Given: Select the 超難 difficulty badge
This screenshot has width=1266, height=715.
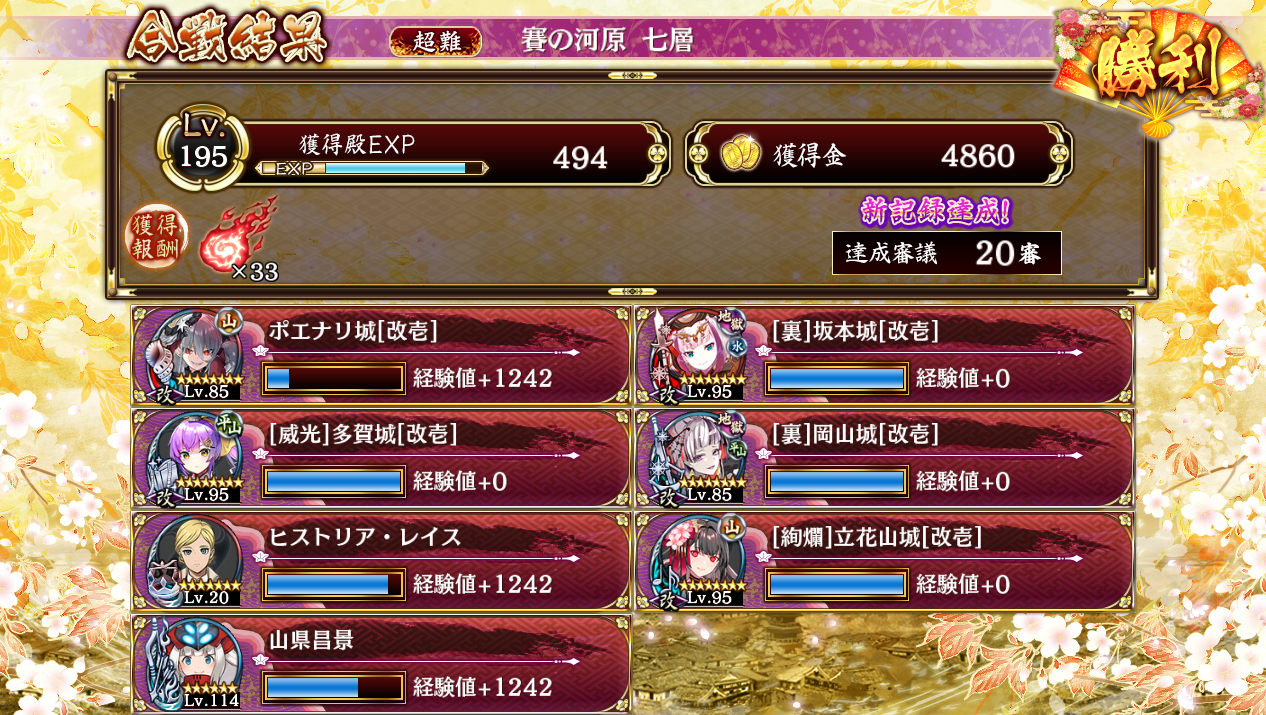Looking at the screenshot, I should click(435, 41).
